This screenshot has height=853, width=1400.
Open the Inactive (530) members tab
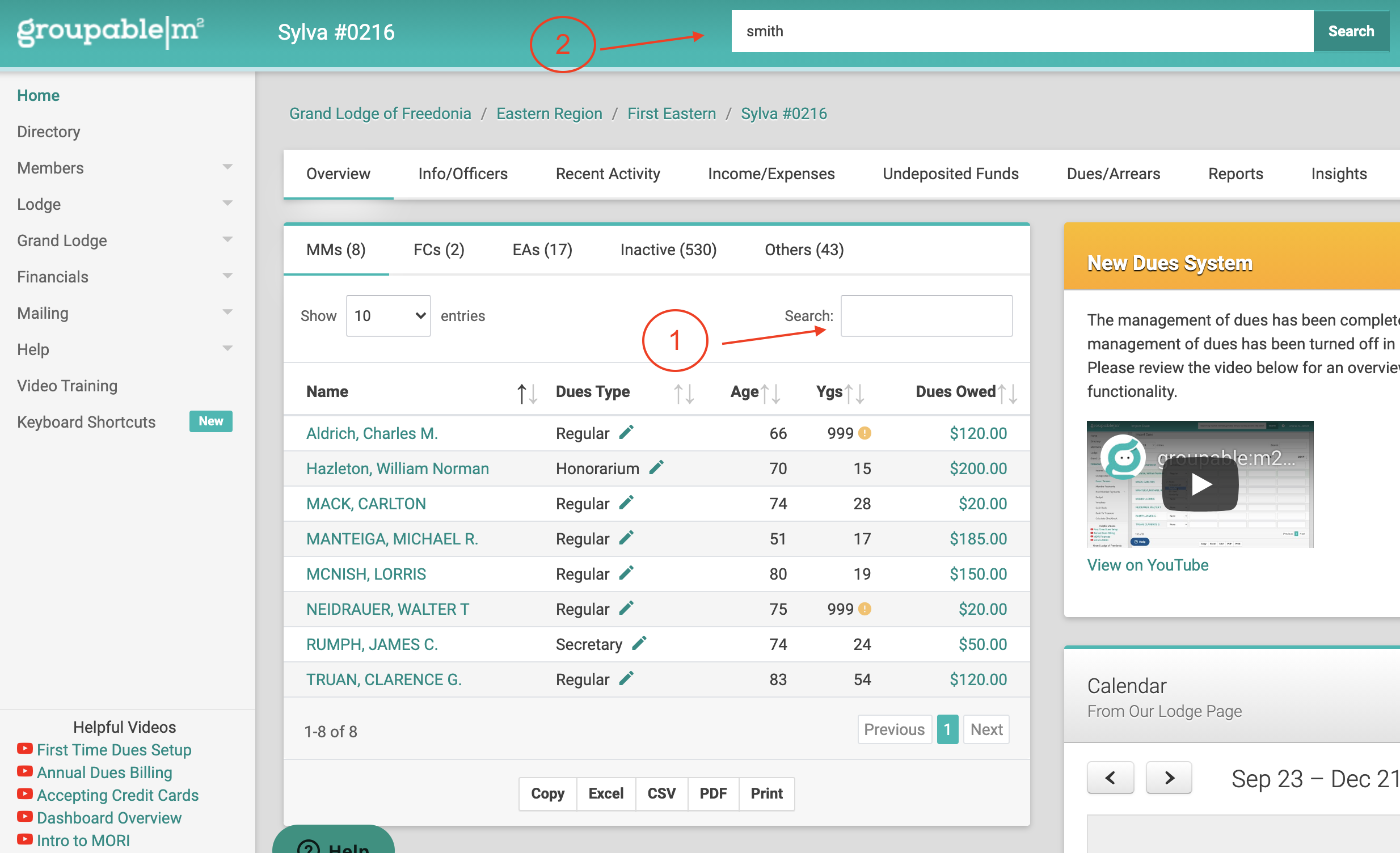pyautogui.click(x=668, y=250)
